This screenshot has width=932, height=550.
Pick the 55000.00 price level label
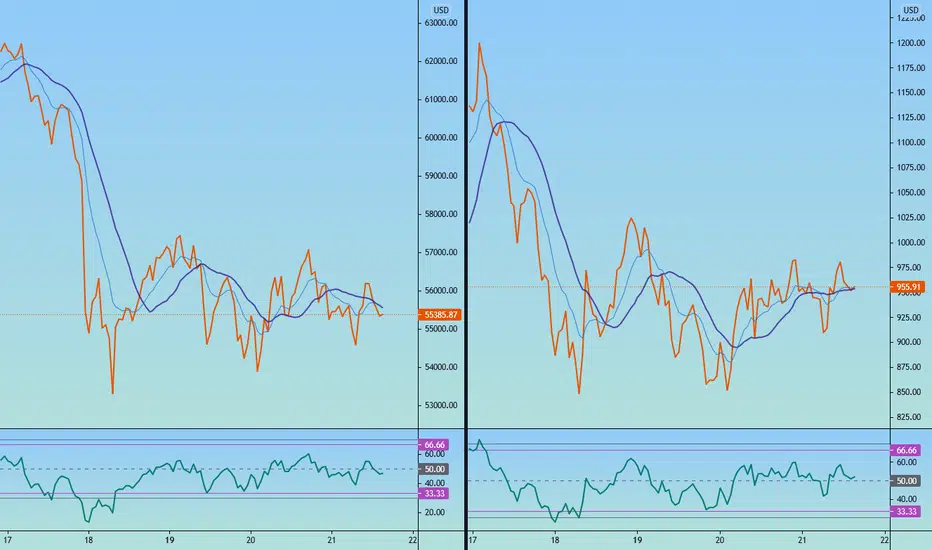coord(441,329)
